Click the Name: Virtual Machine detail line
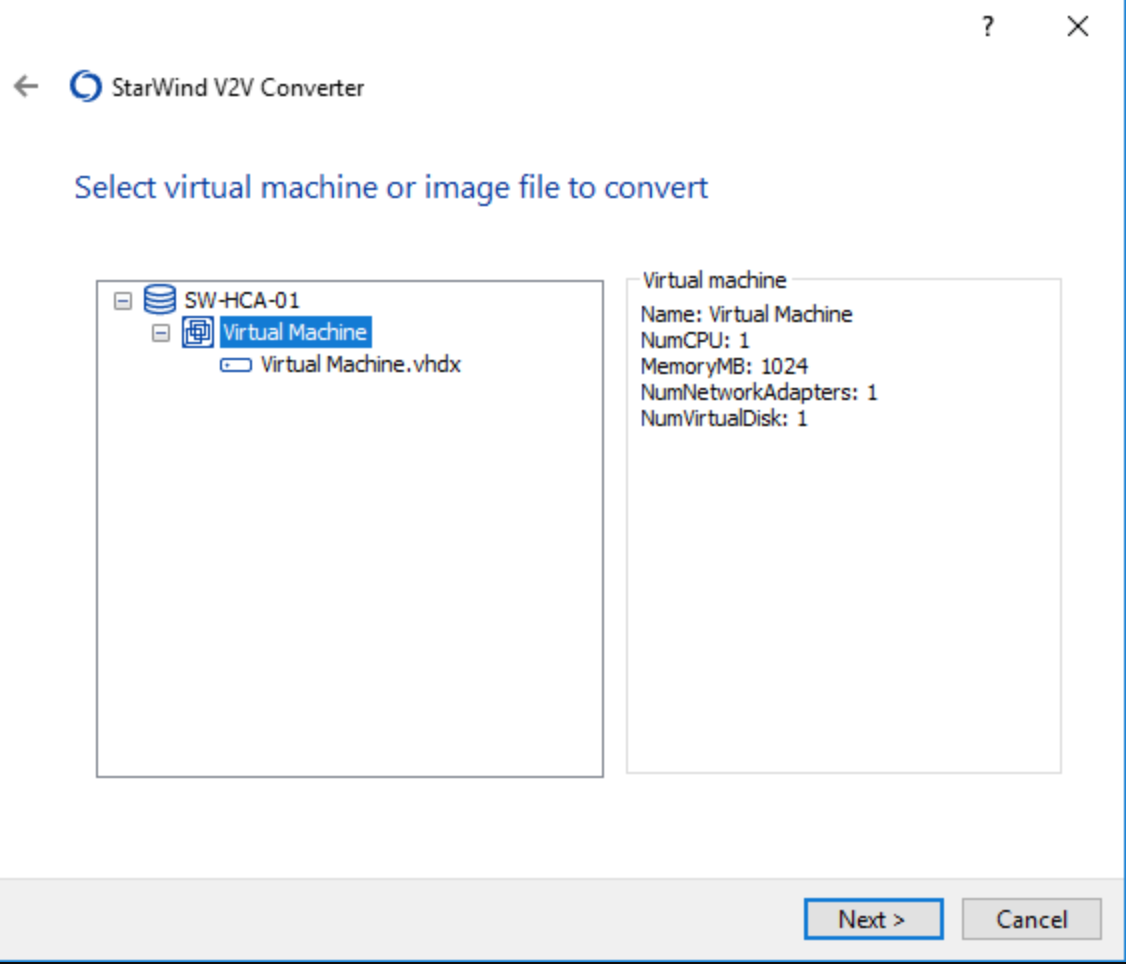The height and width of the screenshot is (964, 1126). coord(746,314)
